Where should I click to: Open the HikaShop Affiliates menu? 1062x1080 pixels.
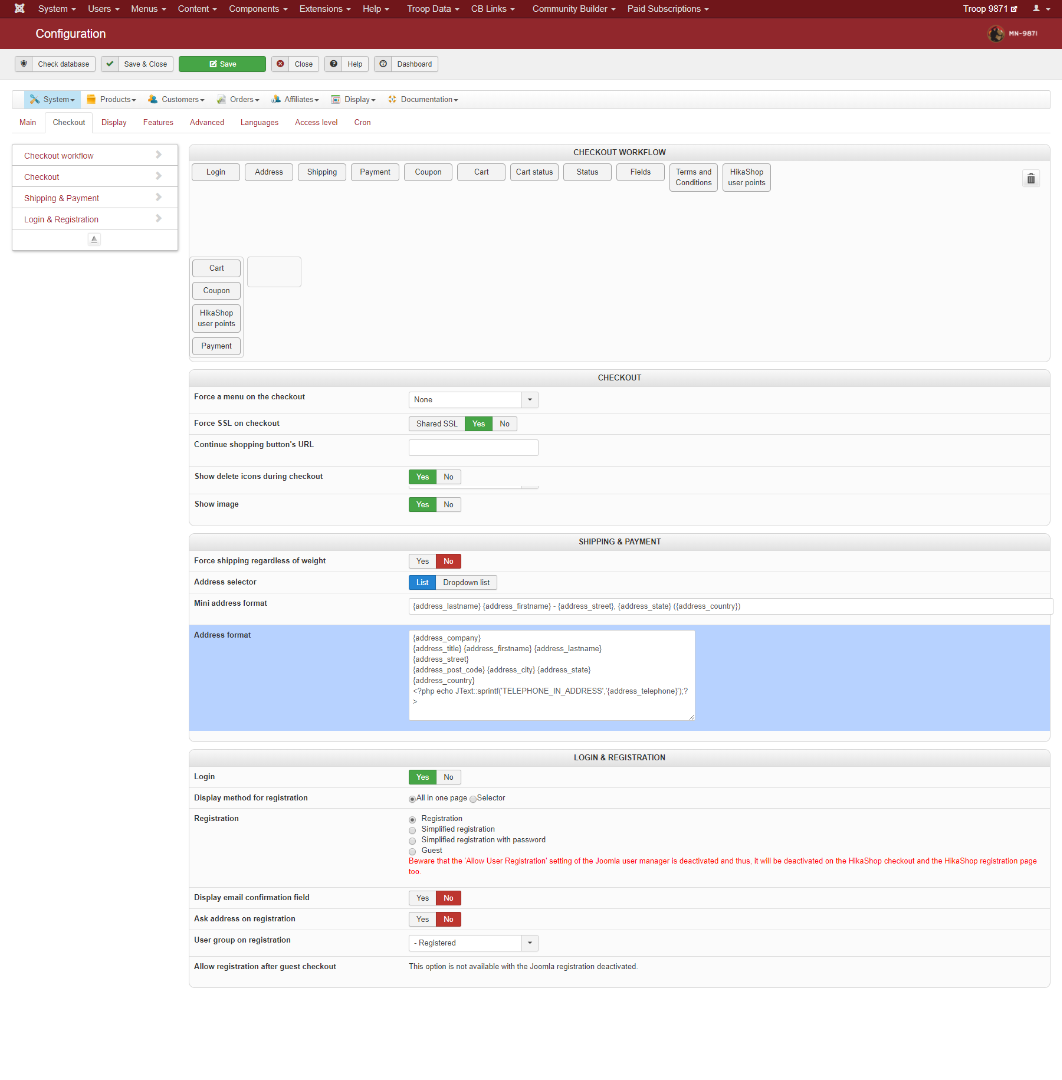click(295, 100)
